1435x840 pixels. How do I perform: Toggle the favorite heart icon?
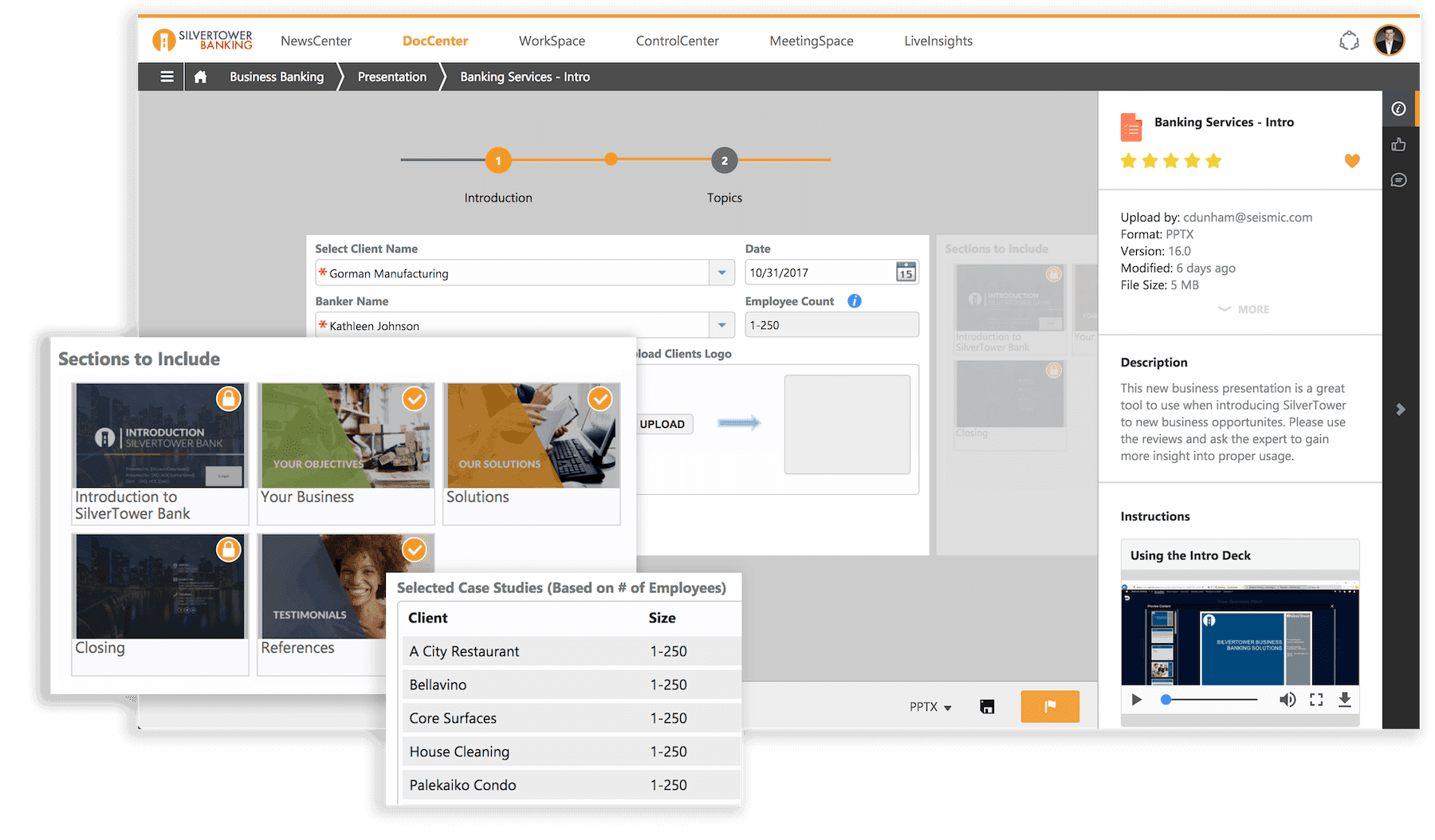1352,161
